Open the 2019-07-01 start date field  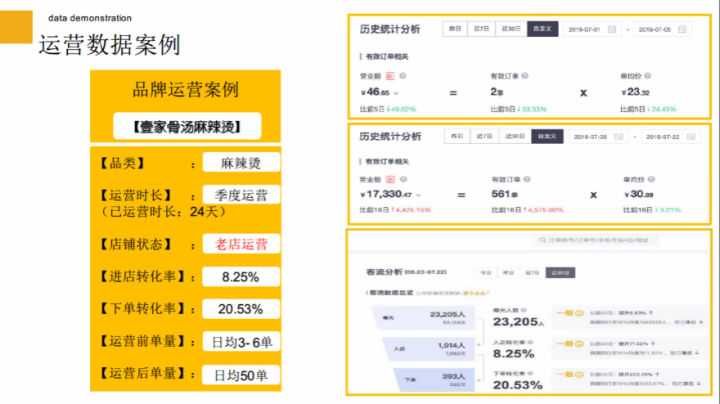(591, 29)
